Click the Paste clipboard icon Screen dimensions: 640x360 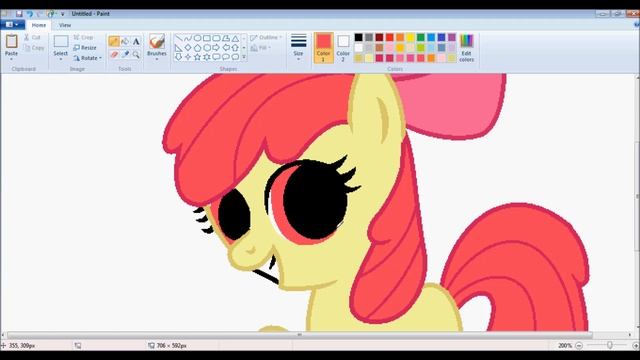click(11, 41)
